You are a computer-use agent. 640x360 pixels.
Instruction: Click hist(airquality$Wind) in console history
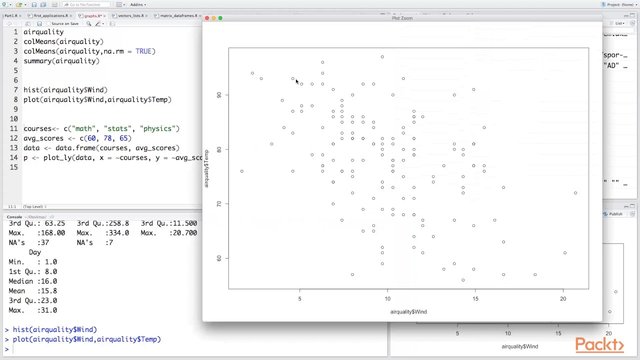[55, 329]
